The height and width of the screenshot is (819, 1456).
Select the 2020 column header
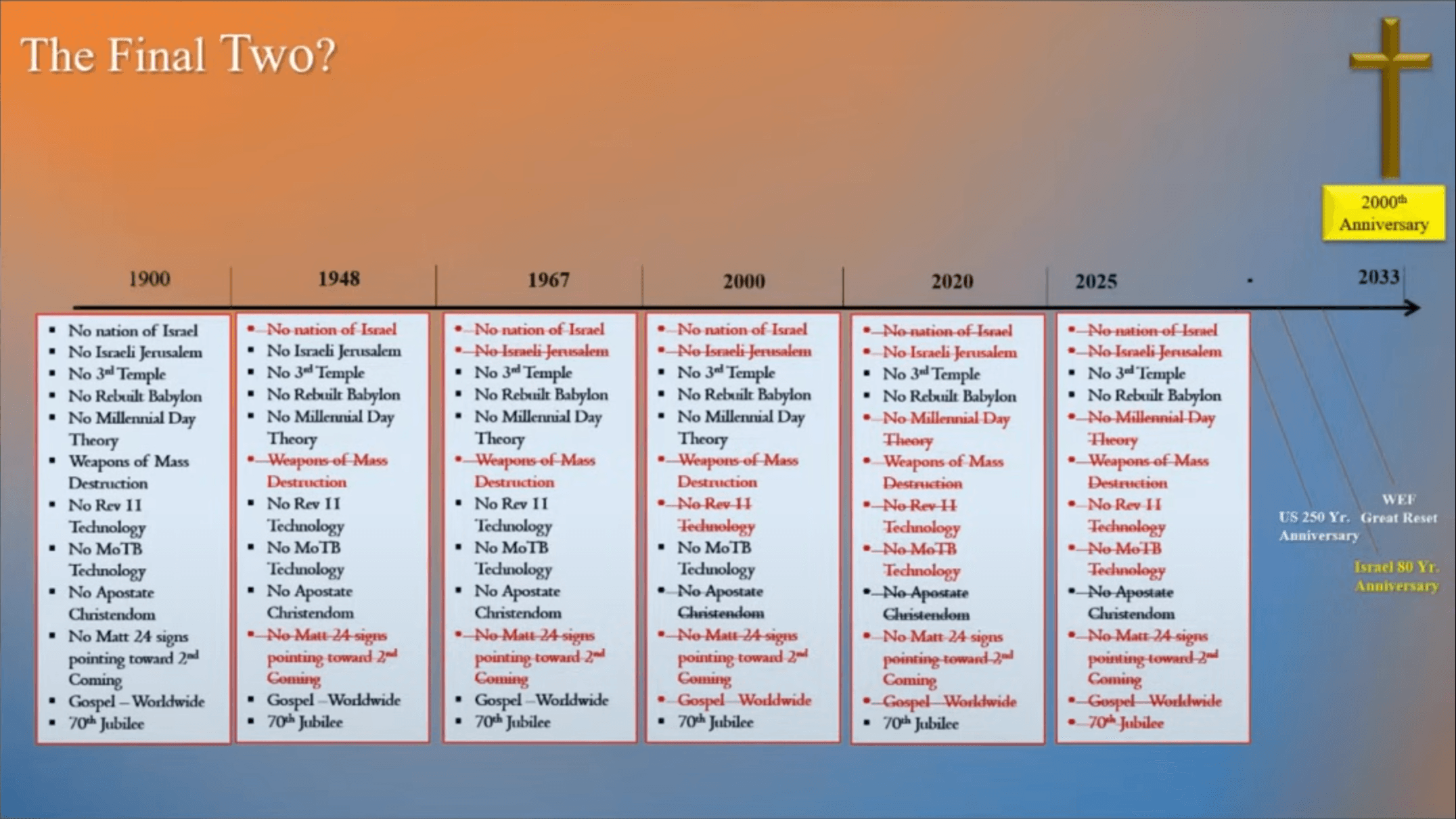point(950,278)
